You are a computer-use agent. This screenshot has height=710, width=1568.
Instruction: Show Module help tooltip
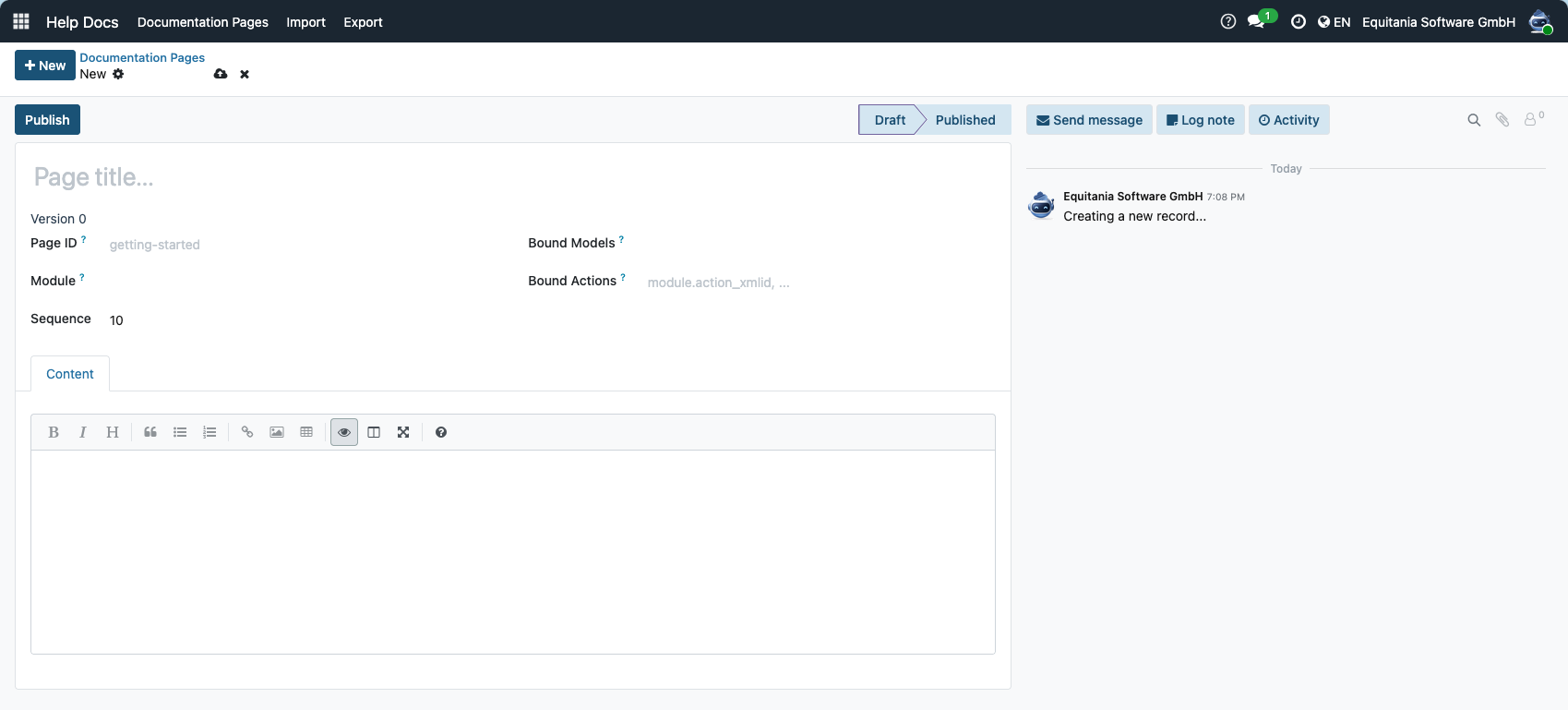click(x=81, y=277)
